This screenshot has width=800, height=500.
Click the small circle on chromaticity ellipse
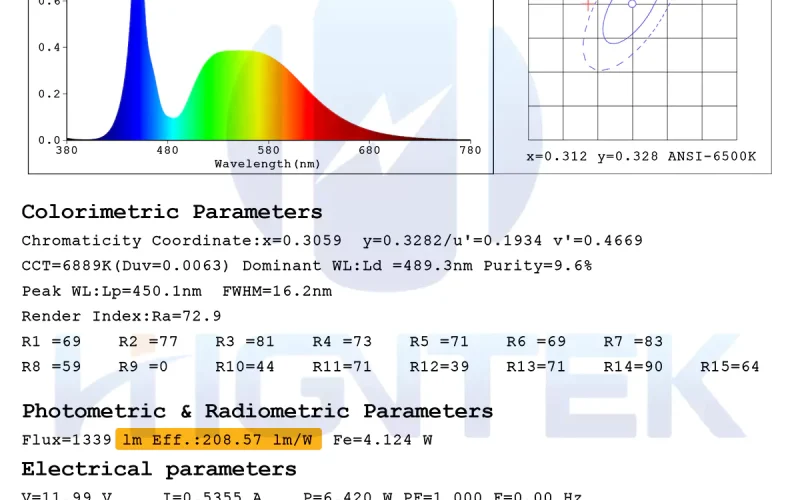[x=632, y=4]
